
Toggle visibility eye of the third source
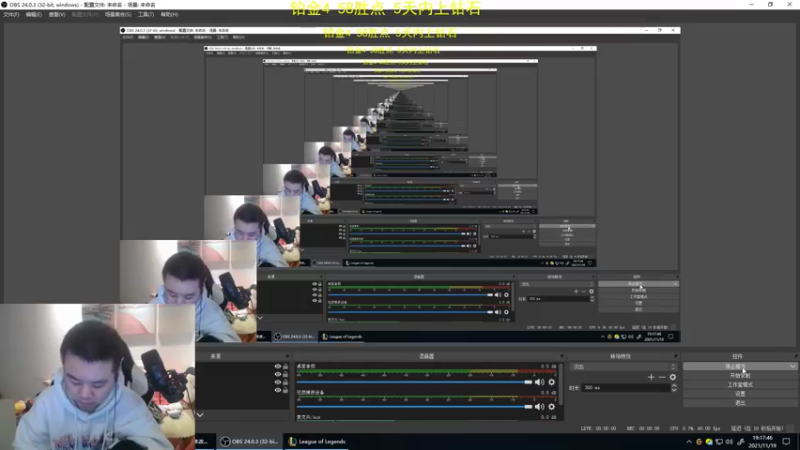[x=278, y=382]
